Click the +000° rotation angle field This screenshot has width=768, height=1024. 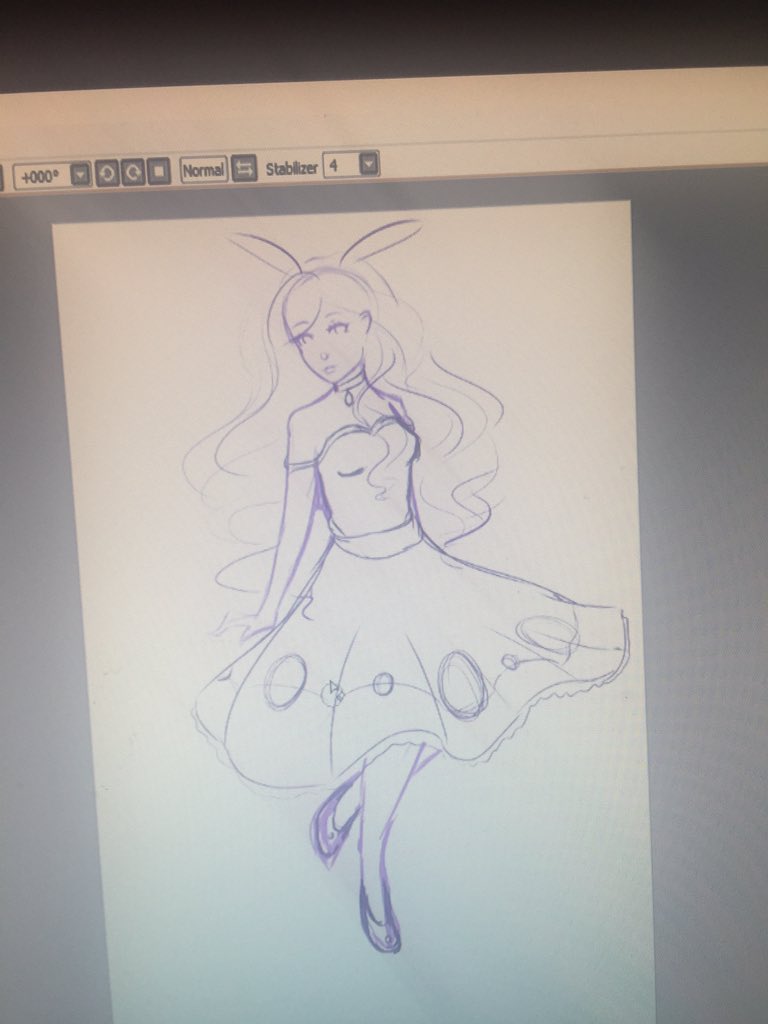[42, 176]
